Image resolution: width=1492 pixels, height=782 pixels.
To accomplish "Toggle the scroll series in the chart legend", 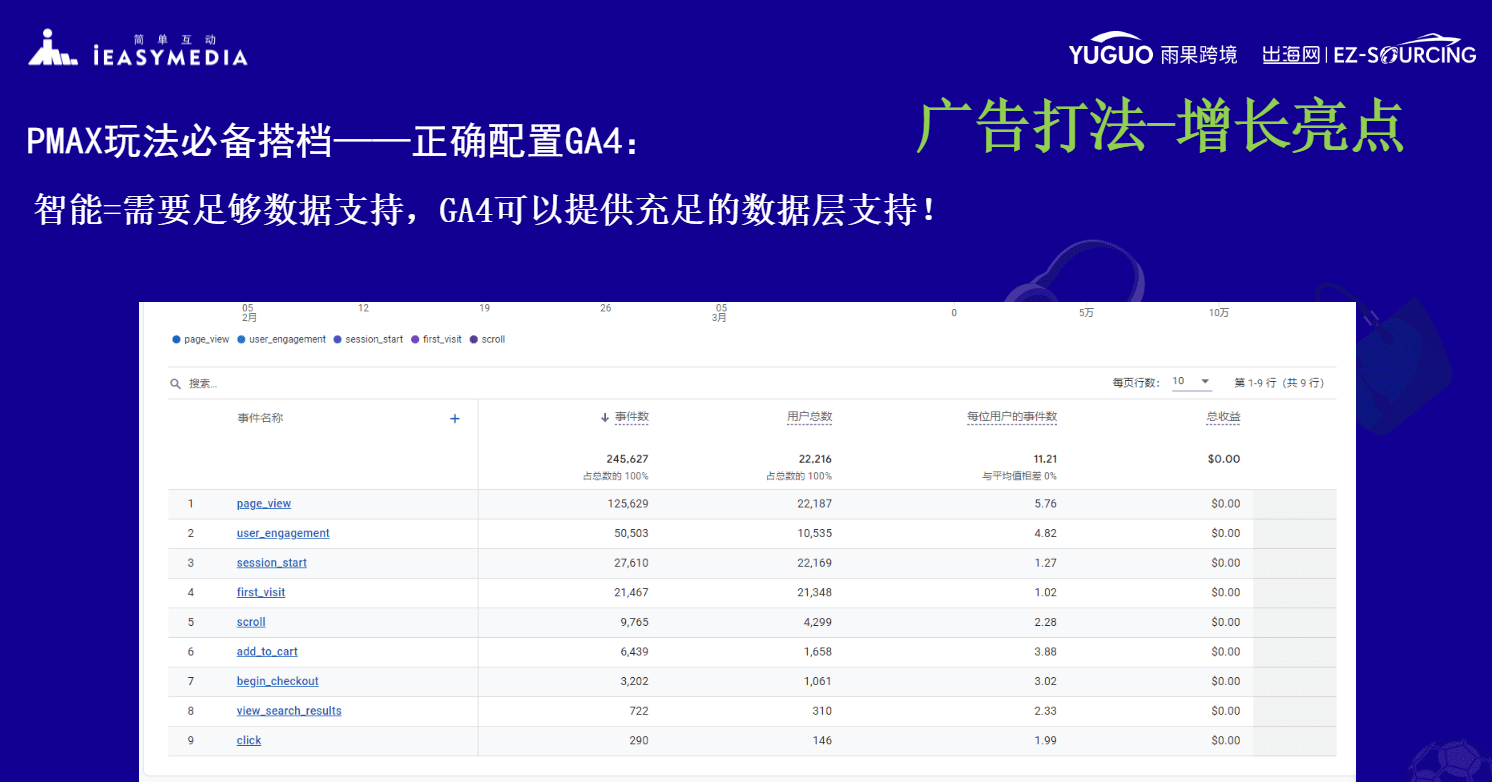I will tap(474, 339).
